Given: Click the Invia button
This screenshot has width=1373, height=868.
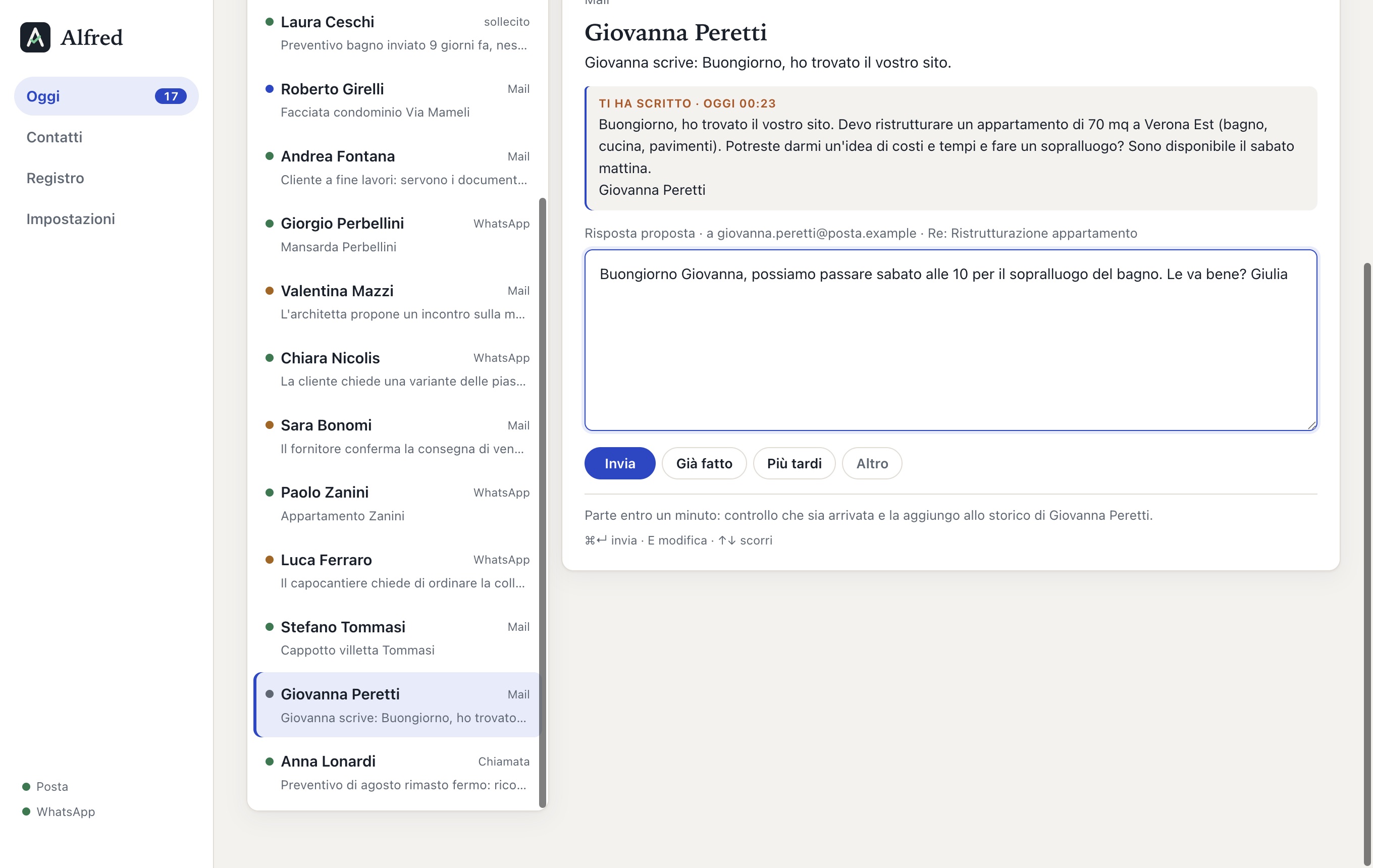Looking at the screenshot, I should (x=620, y=463).
